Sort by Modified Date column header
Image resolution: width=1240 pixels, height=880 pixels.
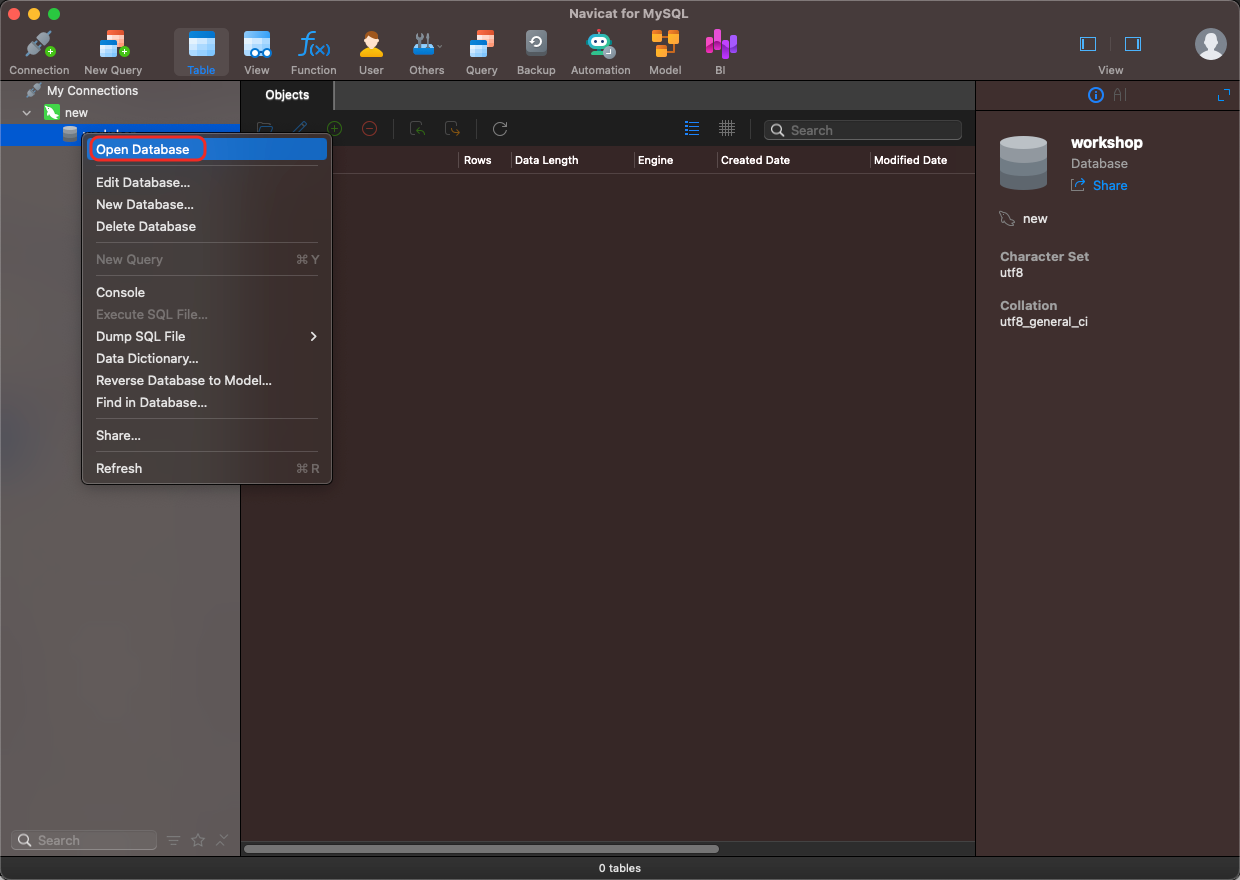coord(910,160)
